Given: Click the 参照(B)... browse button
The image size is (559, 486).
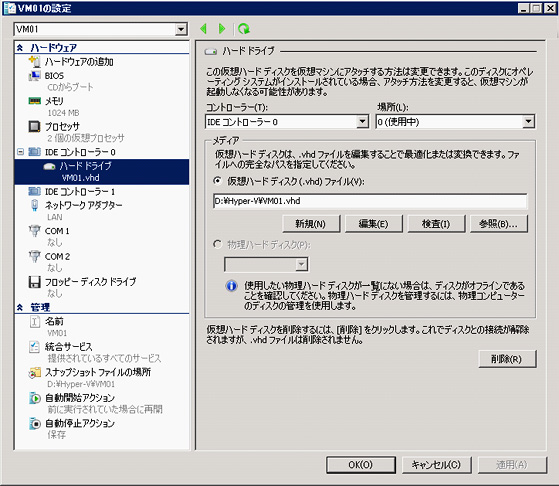Looking at the screenshot, I should click(x=499, y=224).
